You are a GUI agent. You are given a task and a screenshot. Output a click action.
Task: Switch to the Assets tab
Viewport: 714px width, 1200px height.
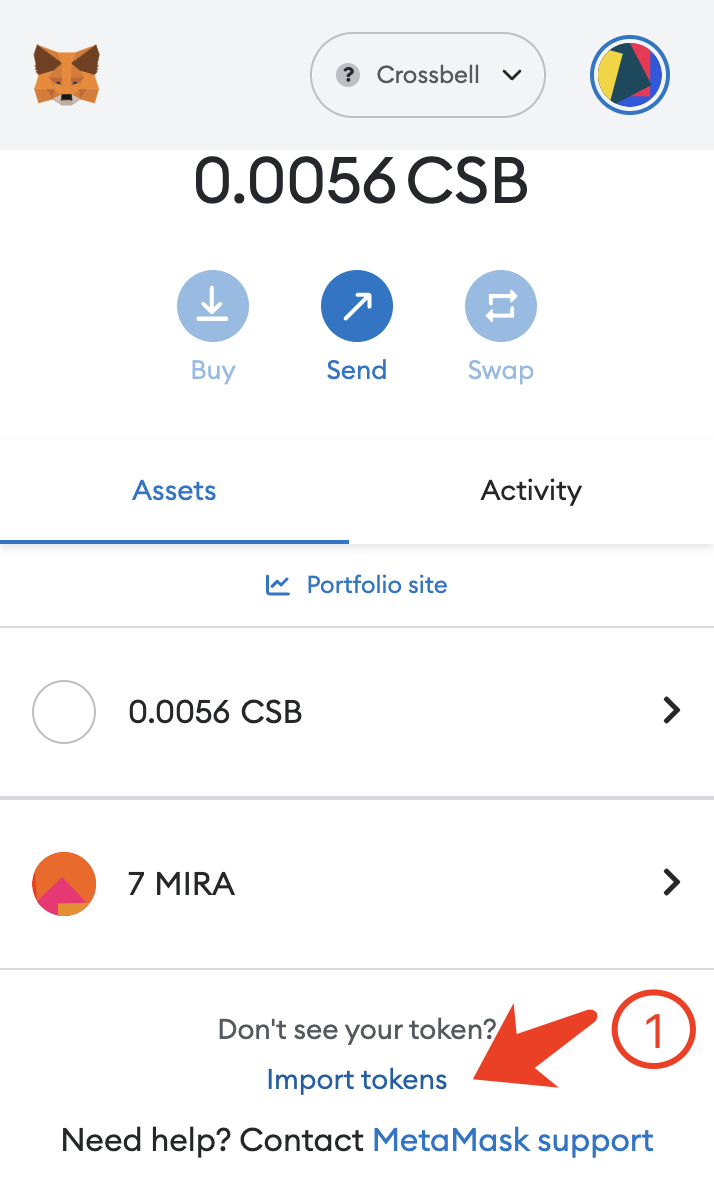pos(174,491)
